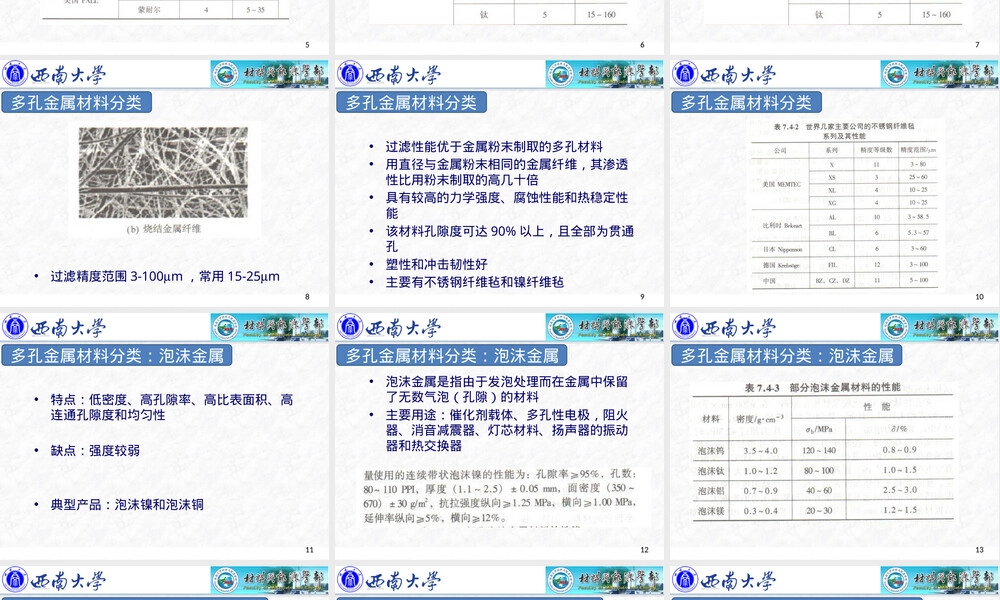Click the "比利时 Bekaert" cell in slide 10 table
The height and width of the screenshot is (600, 1000).
[783, 225]
